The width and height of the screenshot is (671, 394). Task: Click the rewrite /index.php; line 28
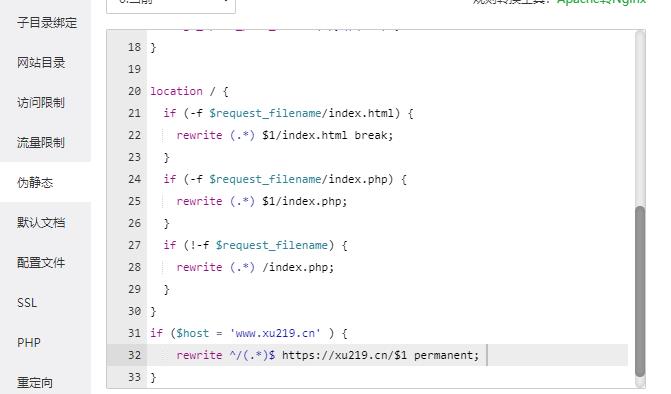(255, 267)
